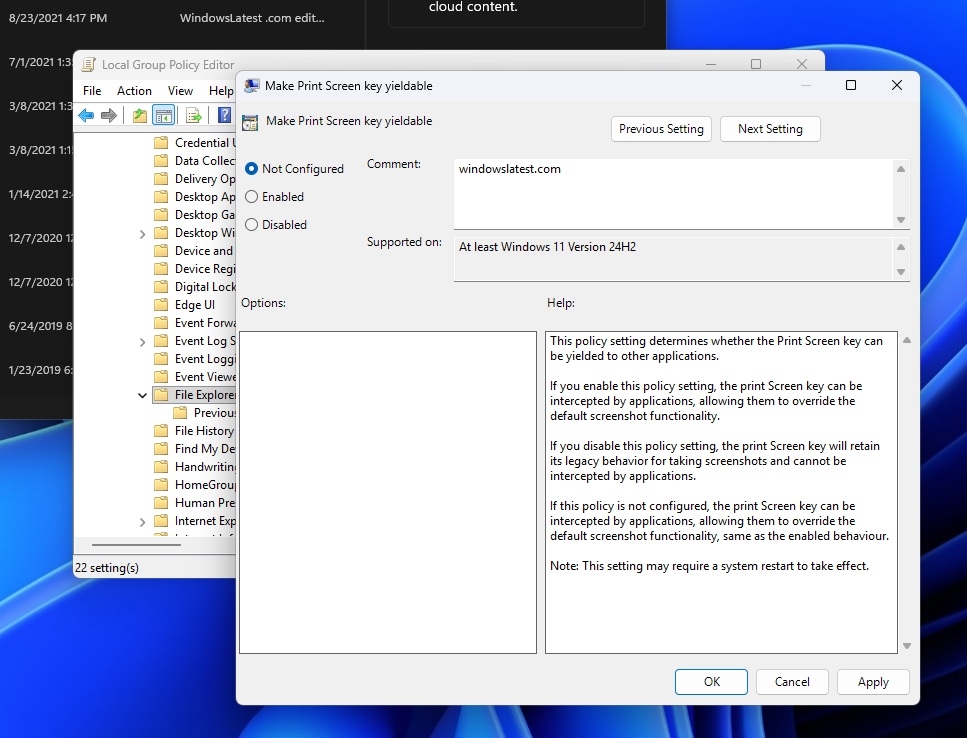
Task: Collapse the File Explorer tree node
Action: [142, 395]
